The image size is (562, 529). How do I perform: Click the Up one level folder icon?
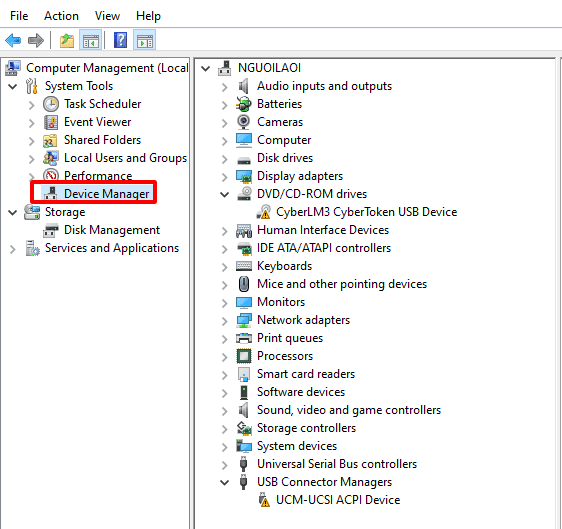pyautogui.click(x=67, y=40)
